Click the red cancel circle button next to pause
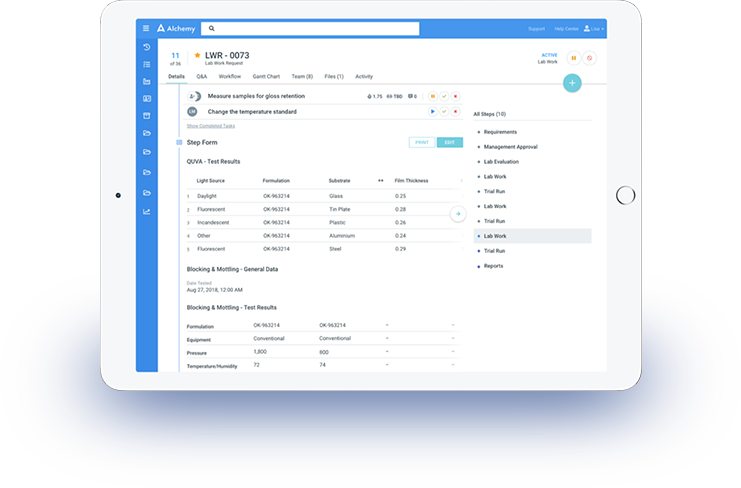 589,58
